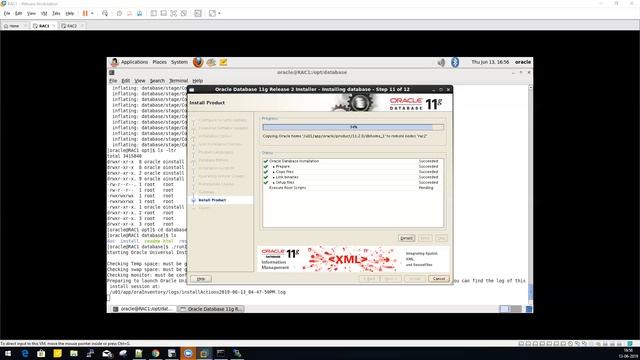Image resolution: width=640 pixels, height=360 pixels.
Task: Select the Install Product step in sidebar
Action: coord(212,200)
